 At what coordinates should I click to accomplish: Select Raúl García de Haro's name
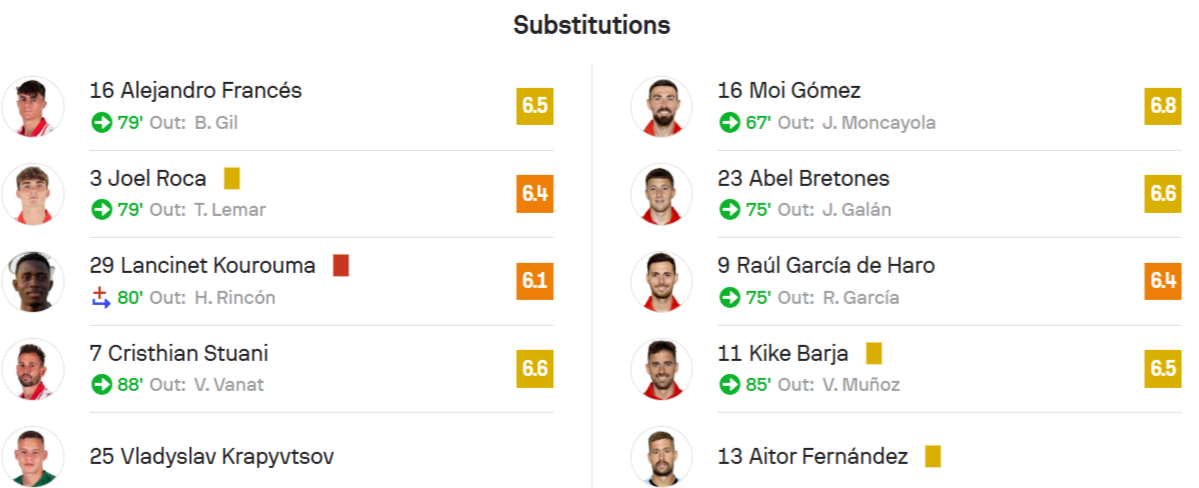(x=826, y=266)
